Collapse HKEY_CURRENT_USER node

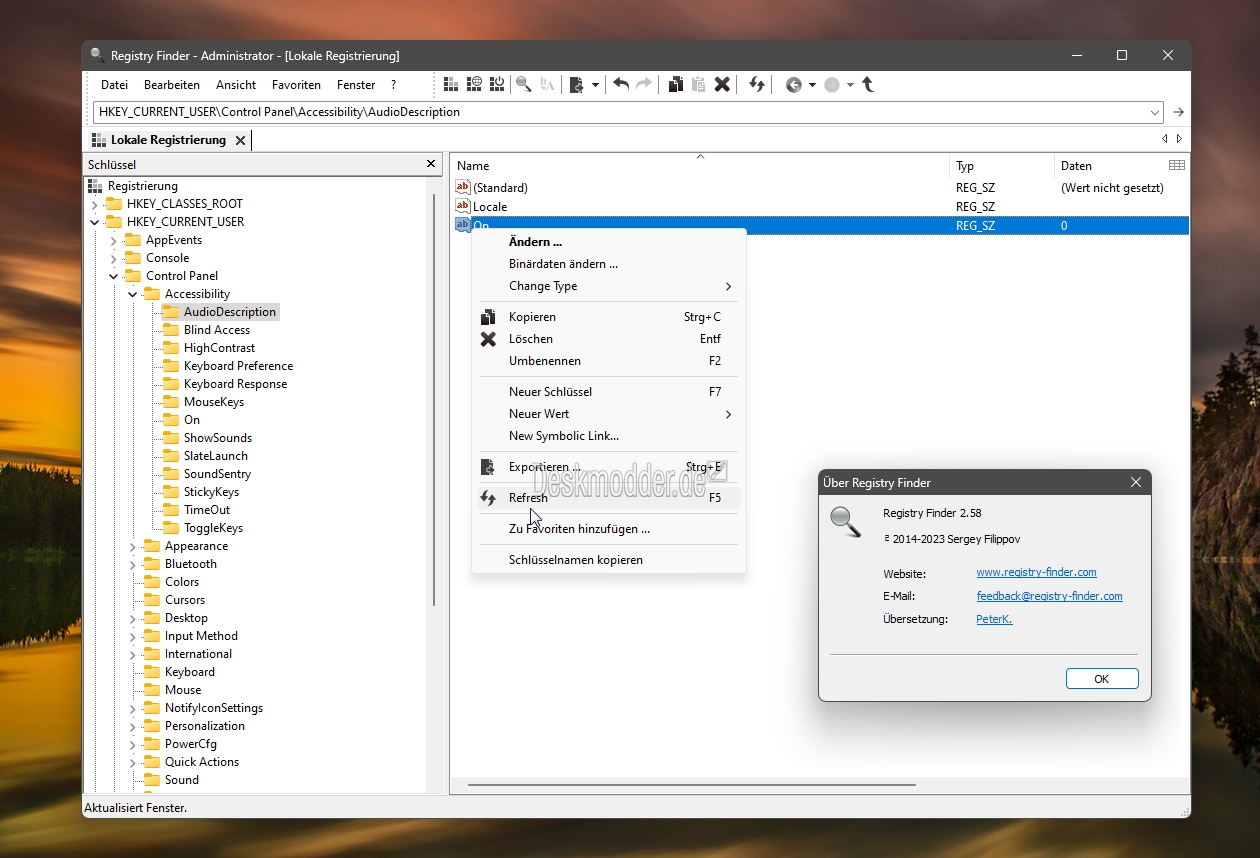94,222
